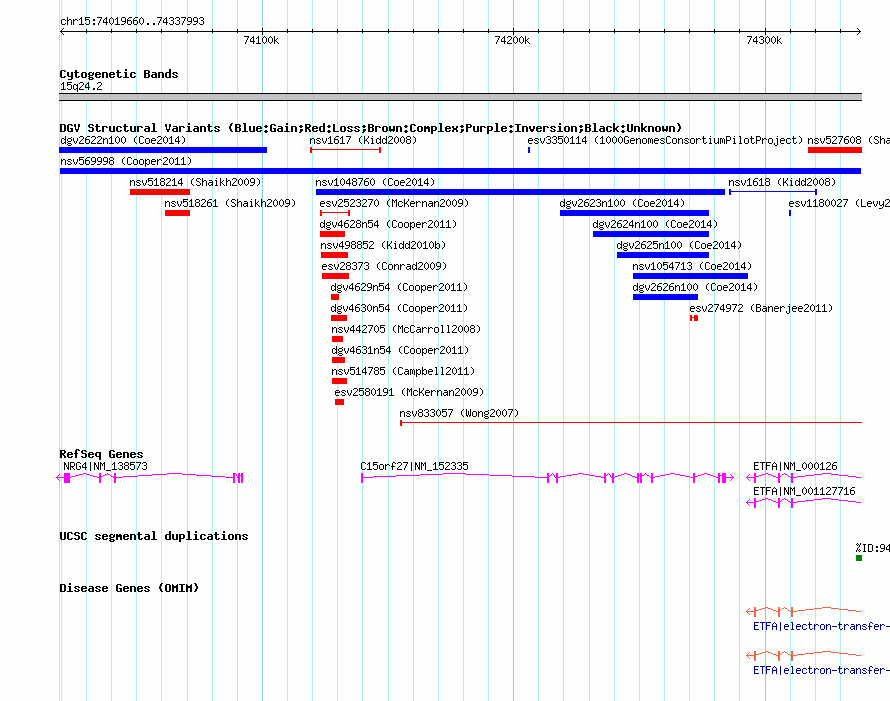Open nsv498852 (Kidd2010b) variant
The image size is (890, 701).
tap(383, 245)
